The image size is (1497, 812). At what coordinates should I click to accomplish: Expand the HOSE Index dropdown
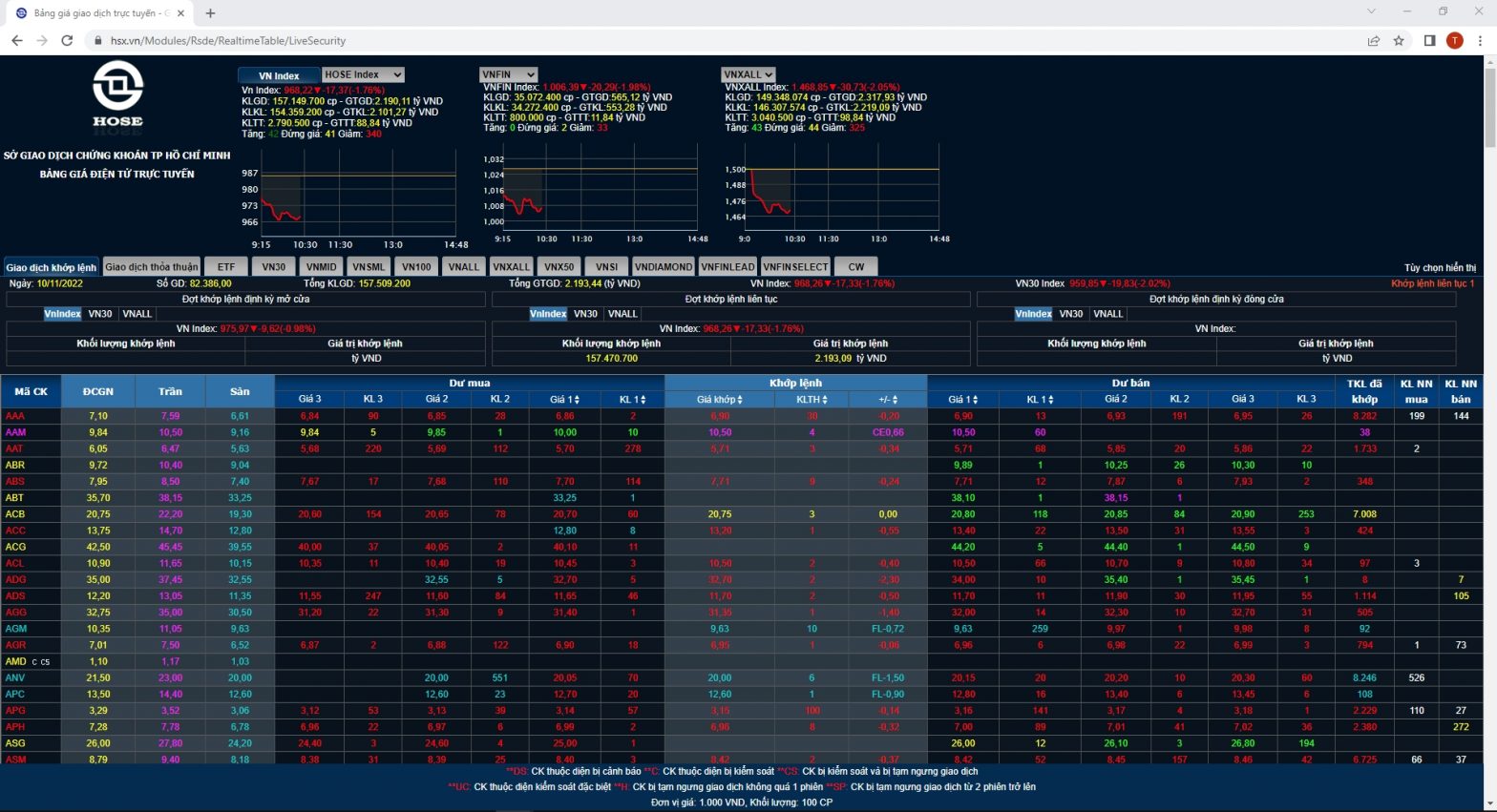[363, 74]
